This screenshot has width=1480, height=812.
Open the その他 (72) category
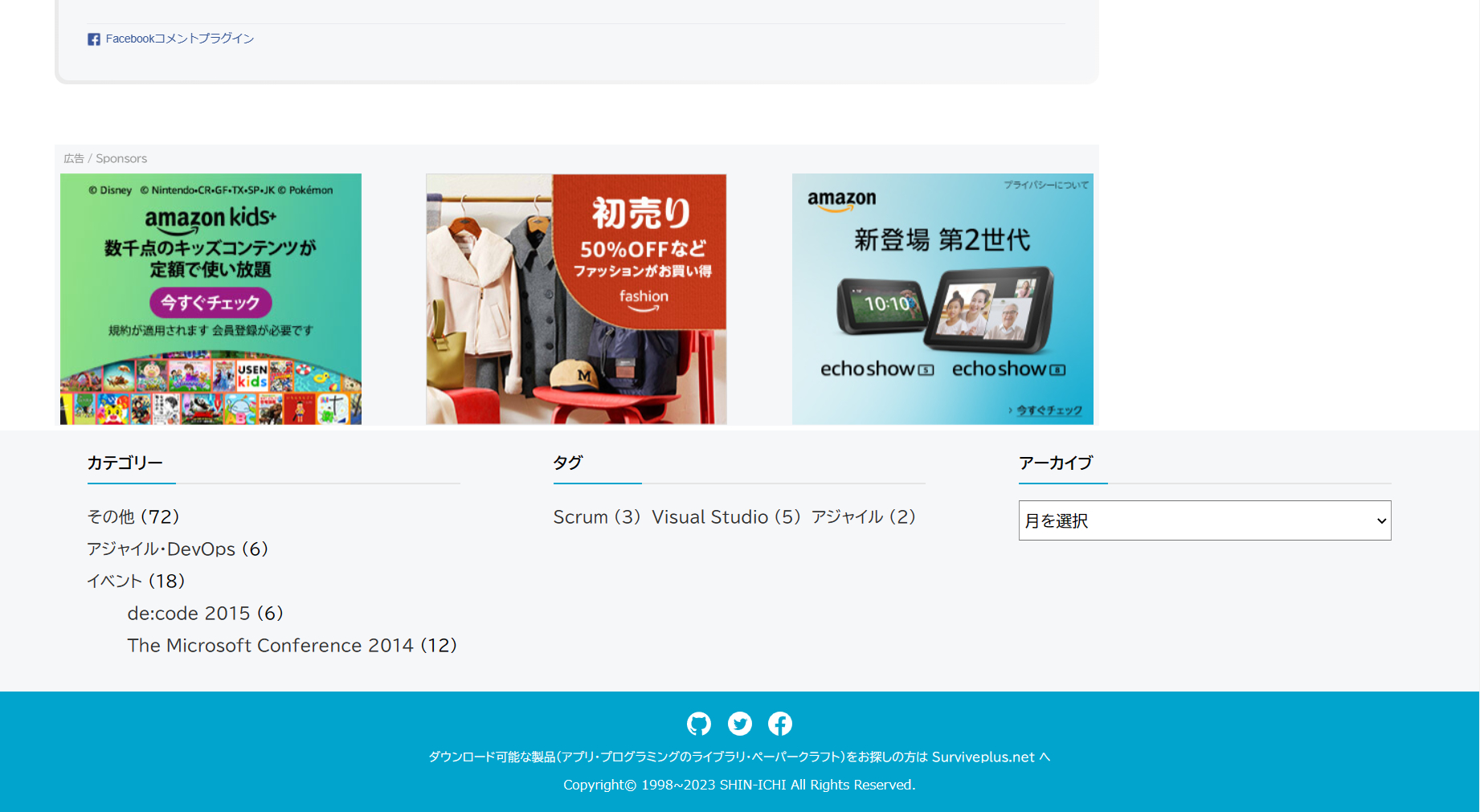(x=133, y=516)
